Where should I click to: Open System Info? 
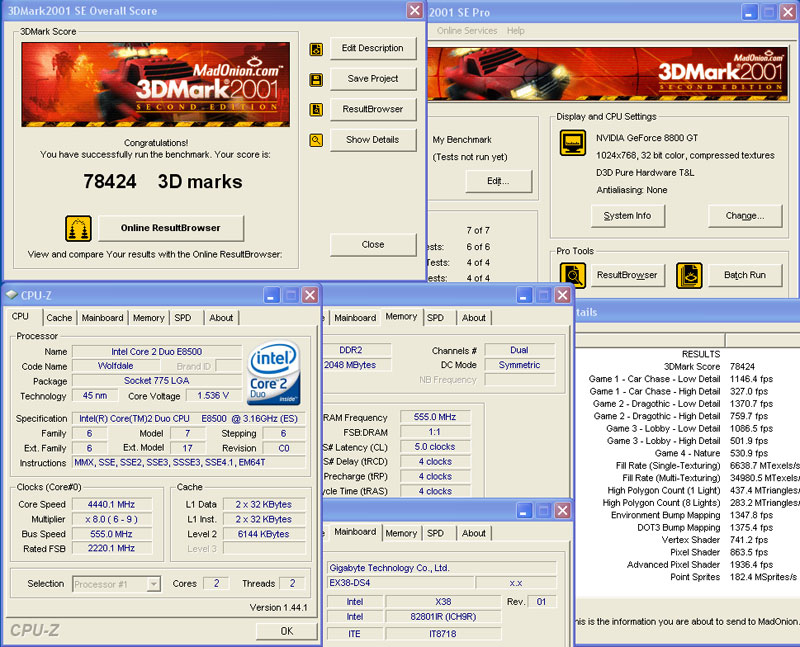point(628,216)
